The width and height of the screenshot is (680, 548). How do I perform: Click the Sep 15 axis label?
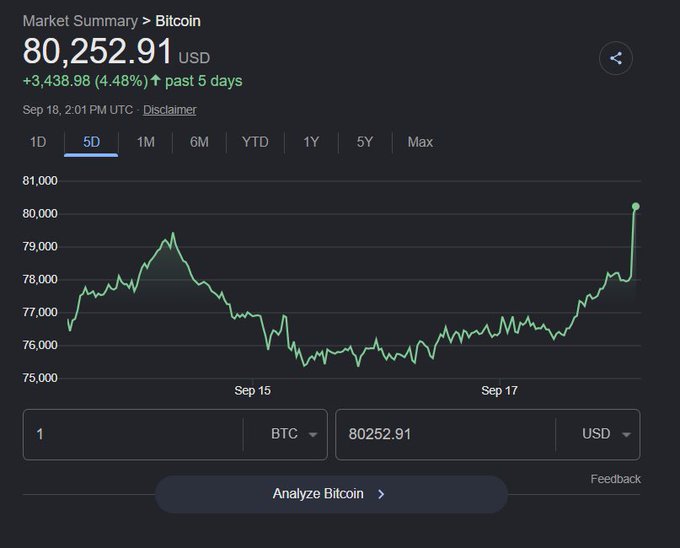pos(252,391)
